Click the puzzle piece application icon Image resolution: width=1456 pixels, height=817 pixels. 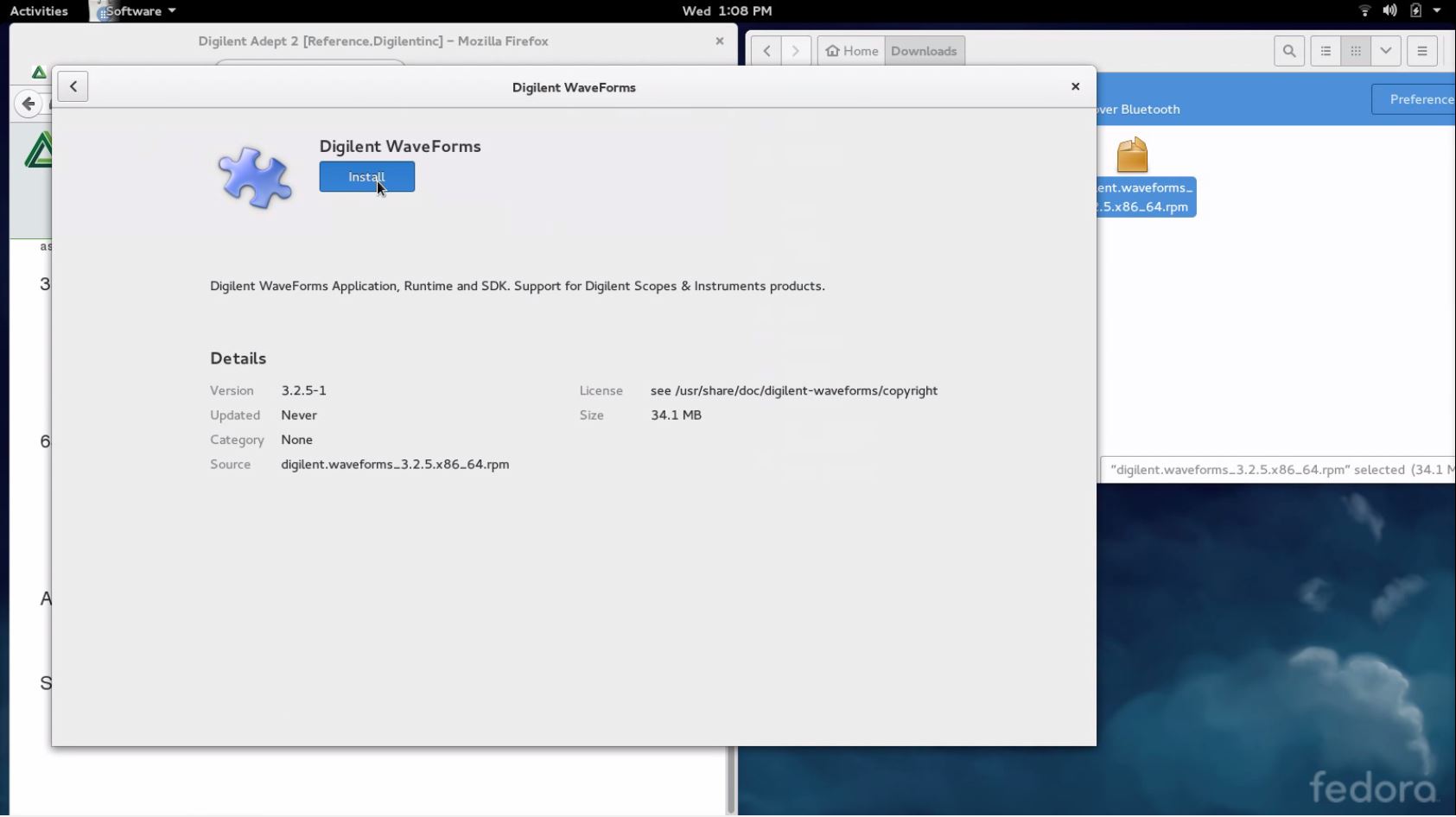[x=255, y=177]
